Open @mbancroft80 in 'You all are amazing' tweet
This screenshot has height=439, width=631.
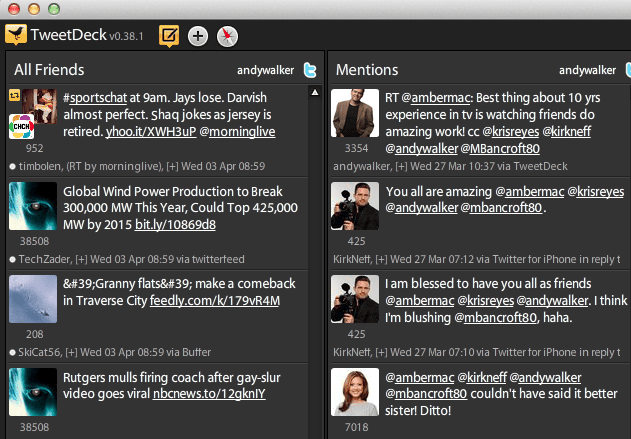[x=501, y=208]
